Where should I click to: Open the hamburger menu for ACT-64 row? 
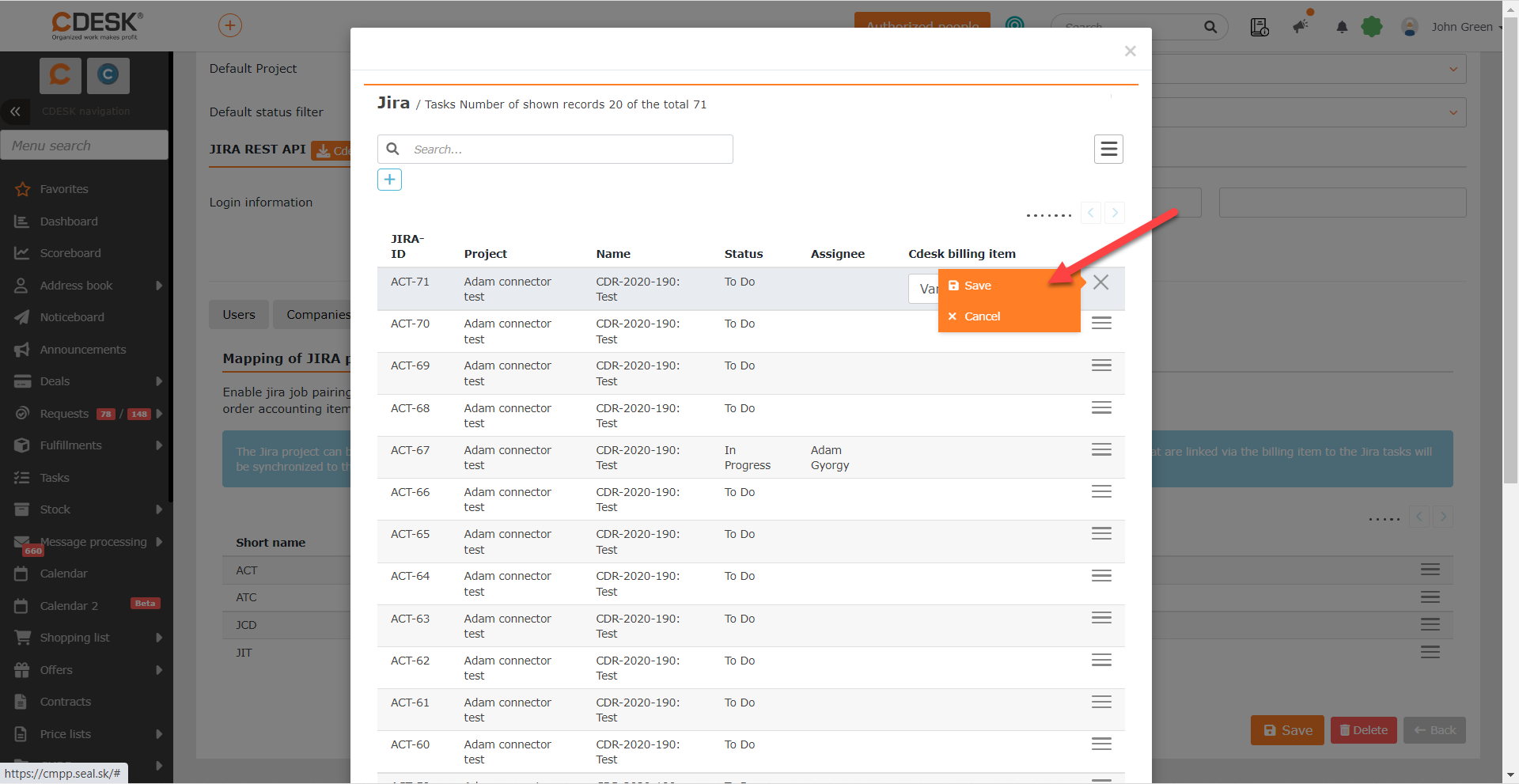pos(1101,575)
